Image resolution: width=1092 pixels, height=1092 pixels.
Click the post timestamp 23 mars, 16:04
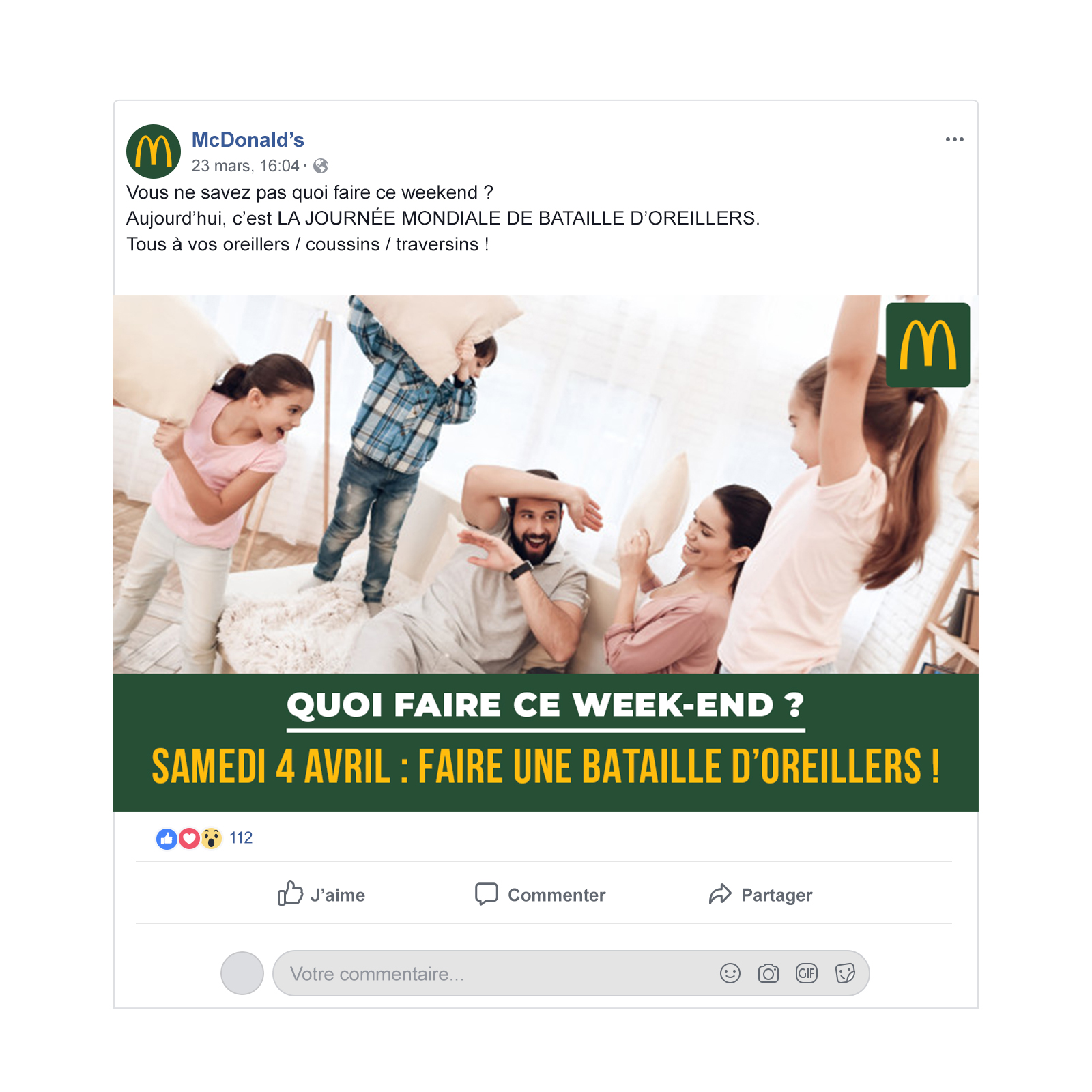245,166
